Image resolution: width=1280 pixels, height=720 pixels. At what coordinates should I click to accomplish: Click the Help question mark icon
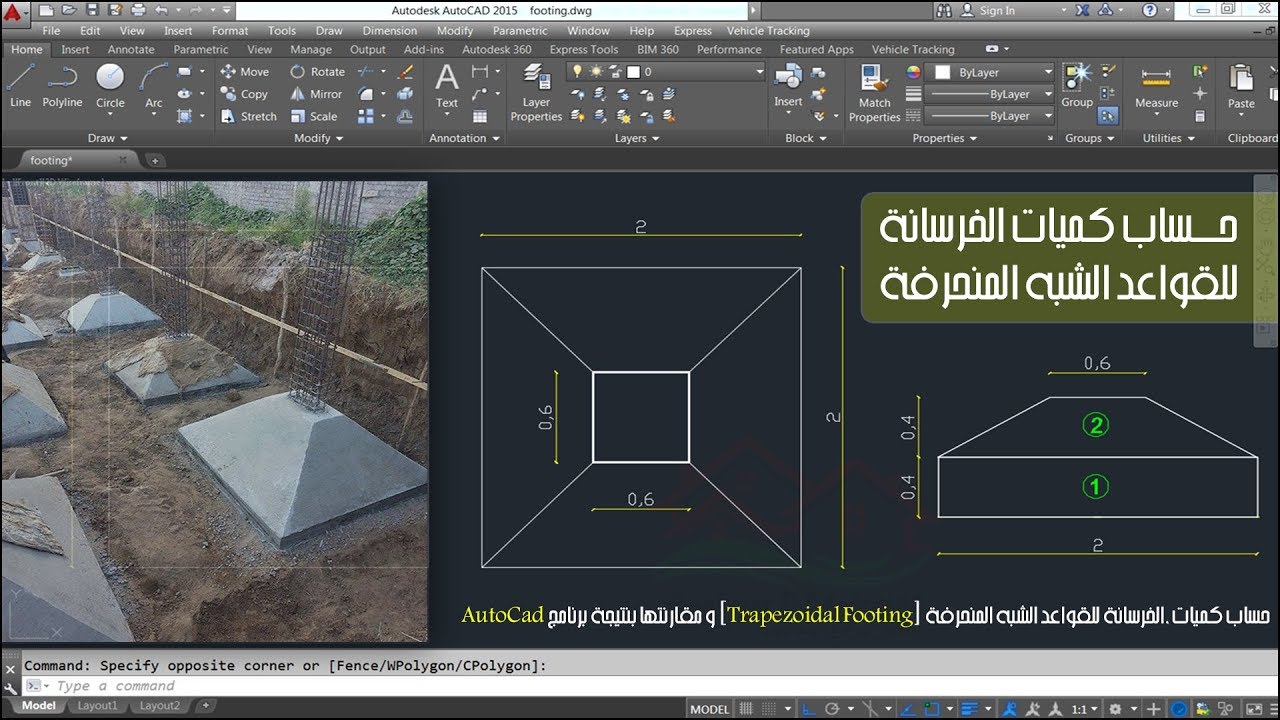[1150, 10]
